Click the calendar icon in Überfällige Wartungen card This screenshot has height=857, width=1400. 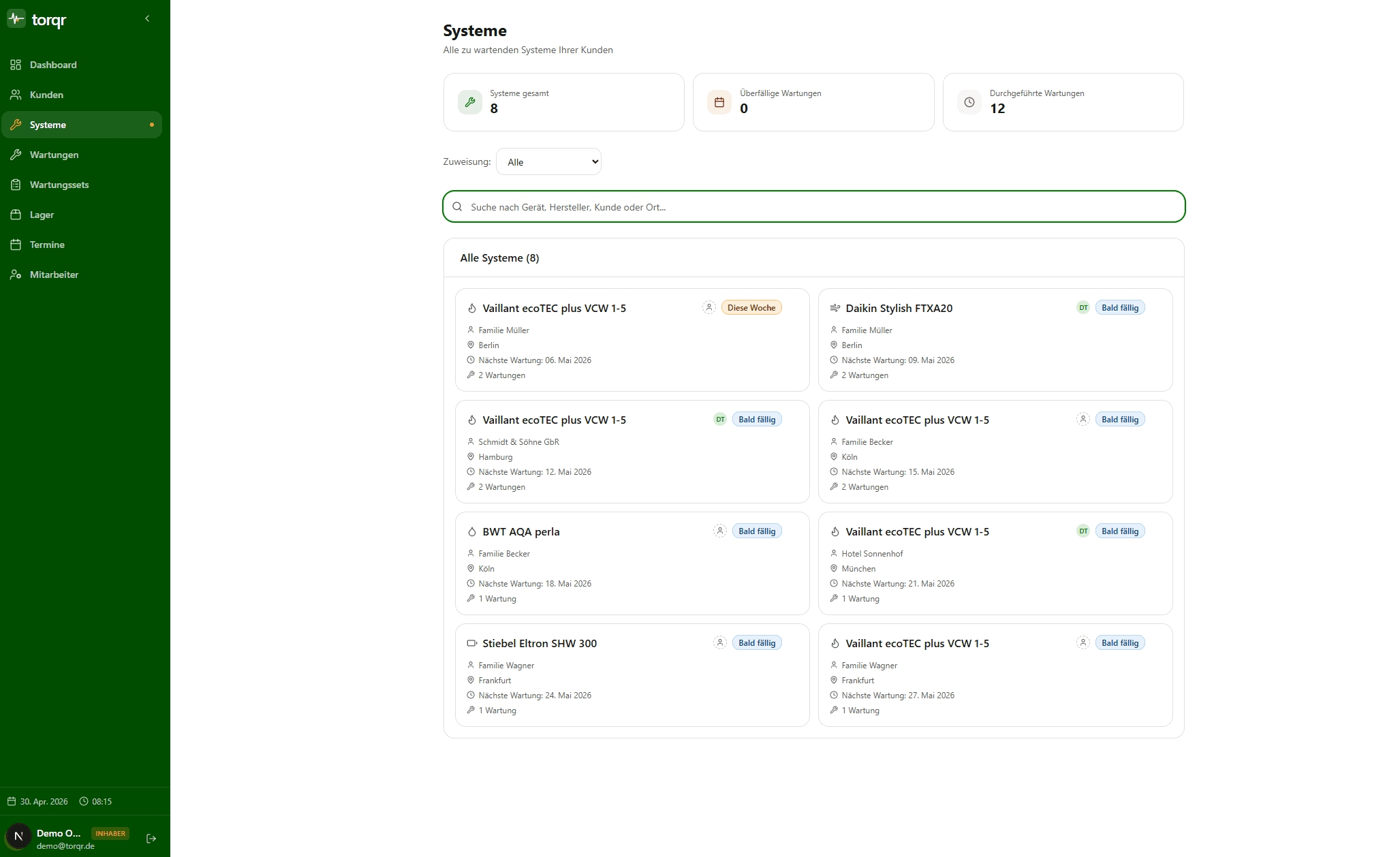coord(719,102)
